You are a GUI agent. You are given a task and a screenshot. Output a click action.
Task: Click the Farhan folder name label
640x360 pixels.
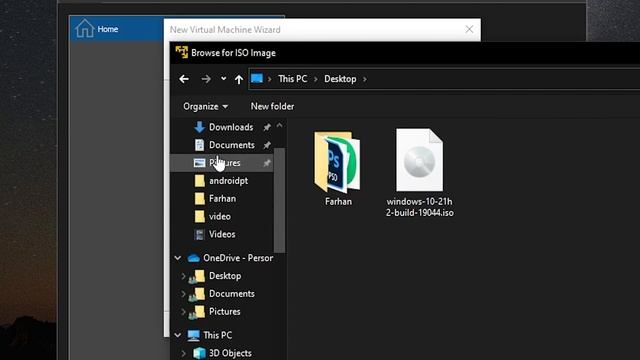(x=338, y=202)
